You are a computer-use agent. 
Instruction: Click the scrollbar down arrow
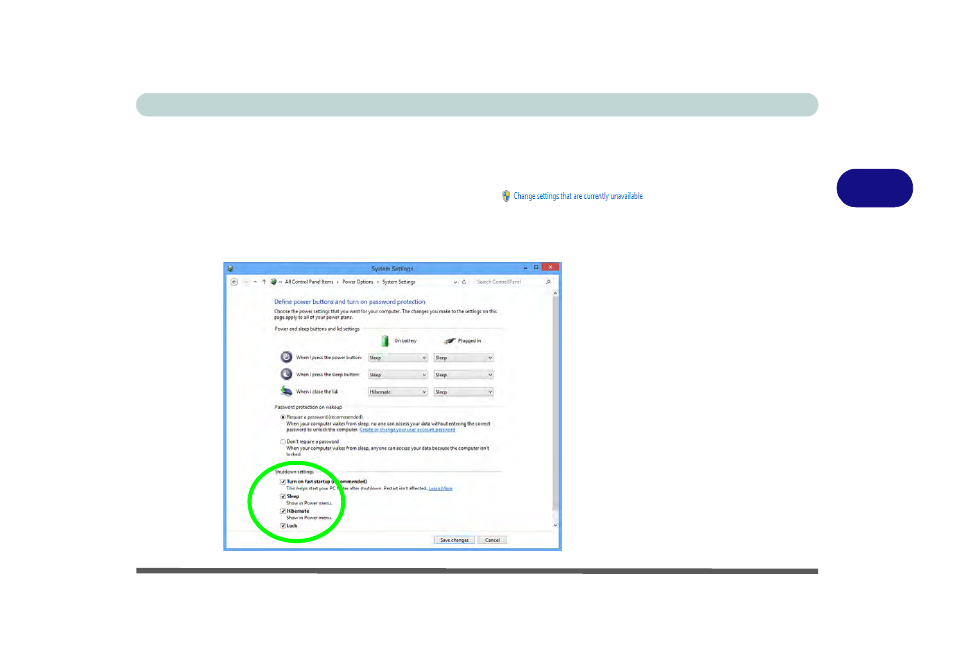click(x=555, y=525)
